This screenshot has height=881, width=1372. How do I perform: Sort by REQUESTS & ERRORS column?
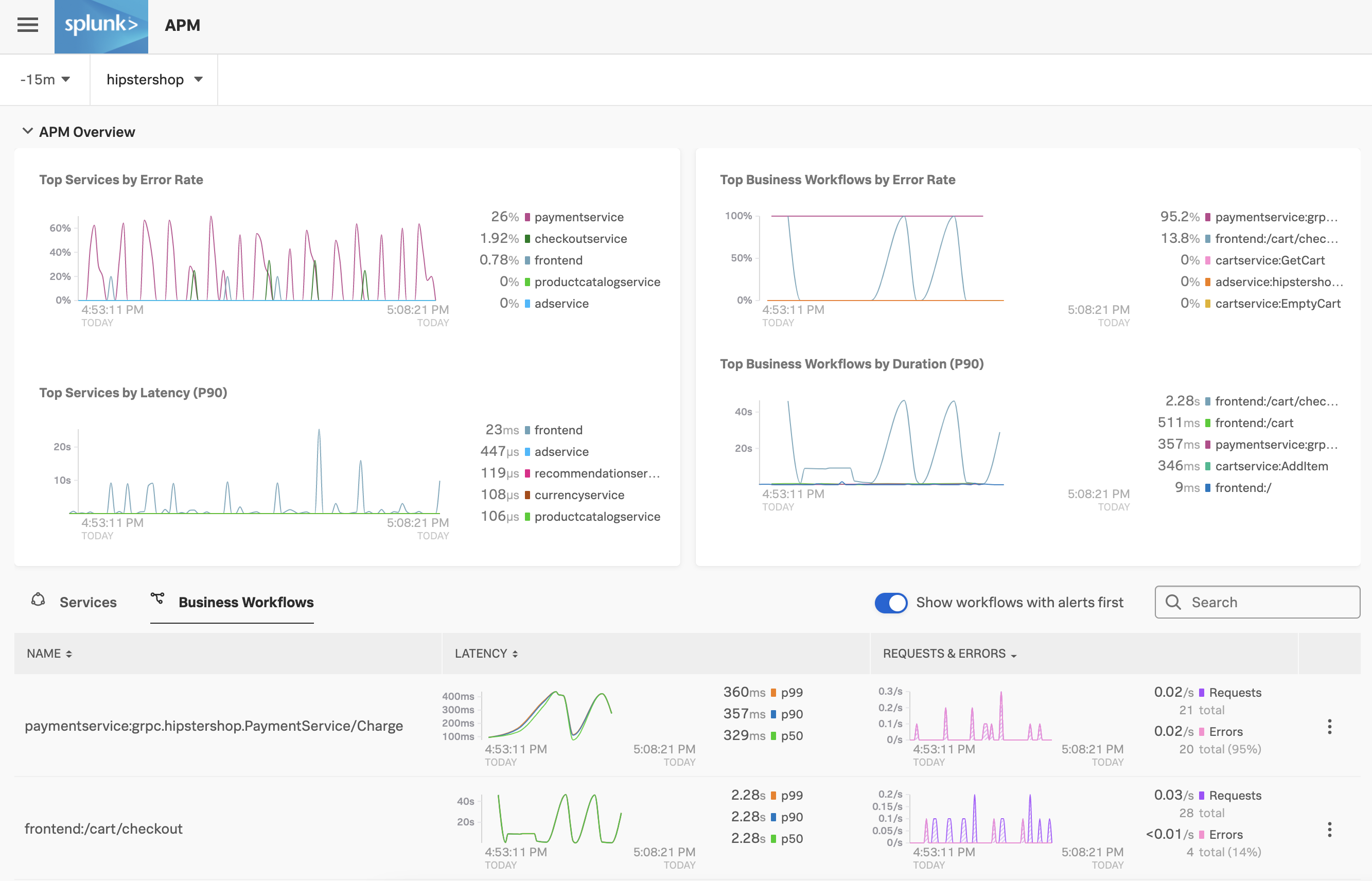coord(950,654)
